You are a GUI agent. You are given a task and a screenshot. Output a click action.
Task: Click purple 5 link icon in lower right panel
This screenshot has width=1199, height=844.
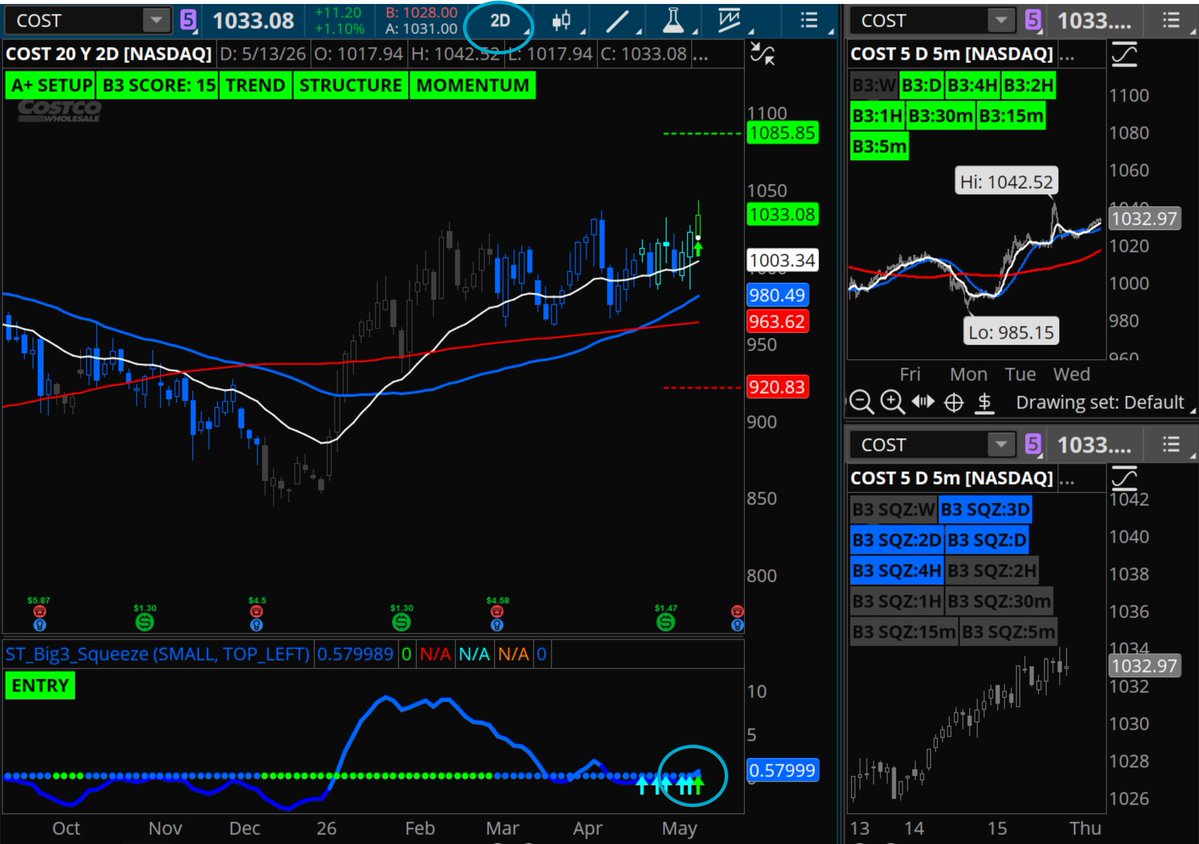(1033, 444)
